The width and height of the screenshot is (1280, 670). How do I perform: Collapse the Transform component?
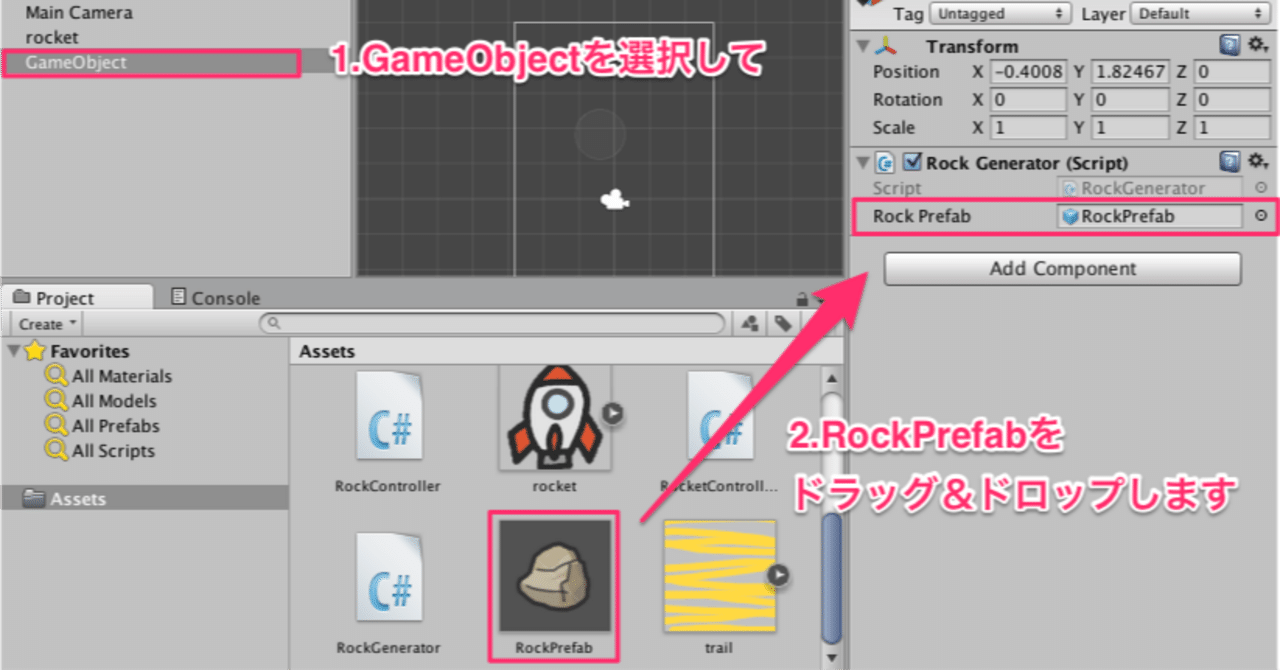point(862,46)
